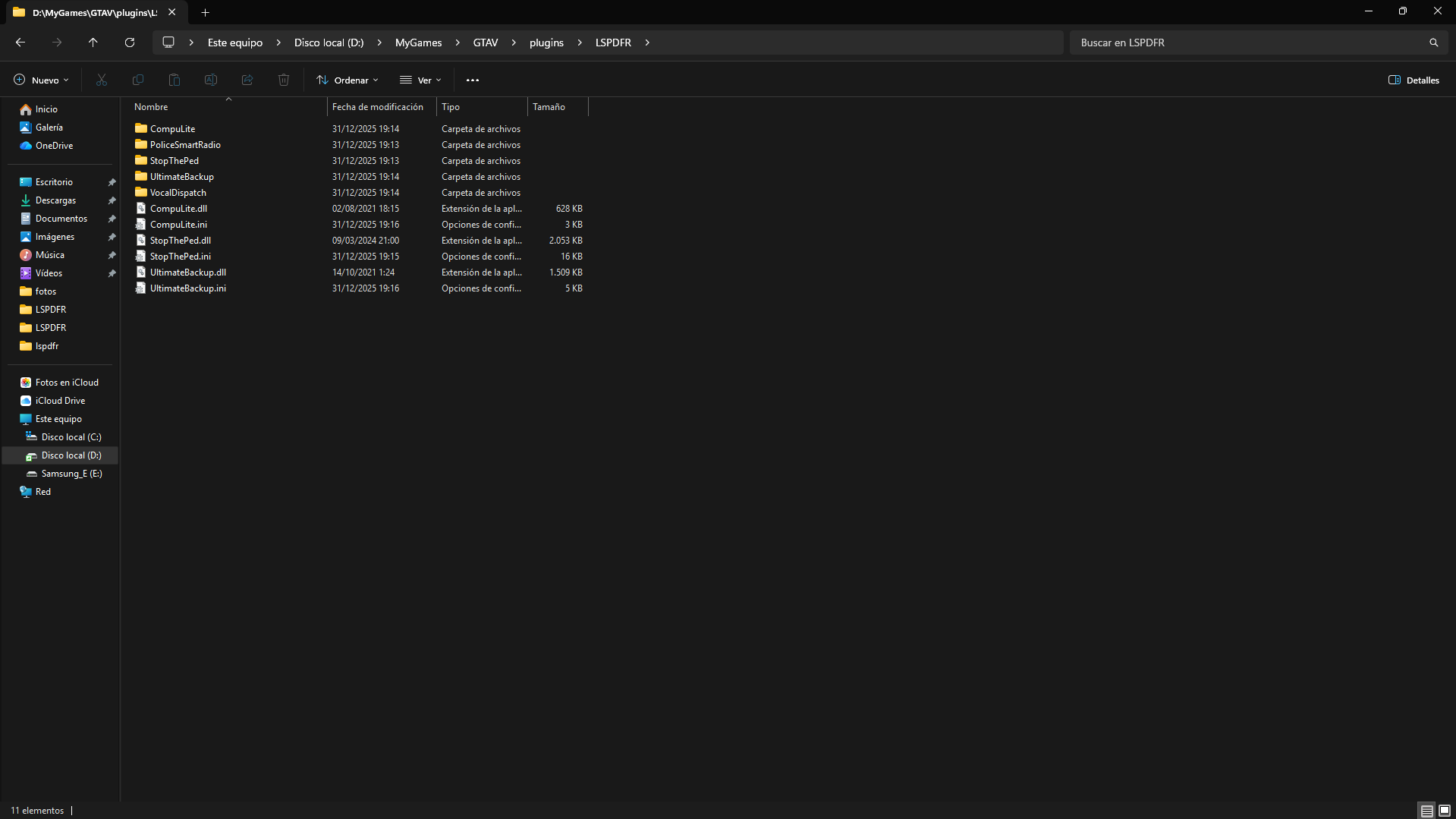Open the Ver dropdown menu
The height and width of the screenshot is (819, 1456).
[420, 80]
